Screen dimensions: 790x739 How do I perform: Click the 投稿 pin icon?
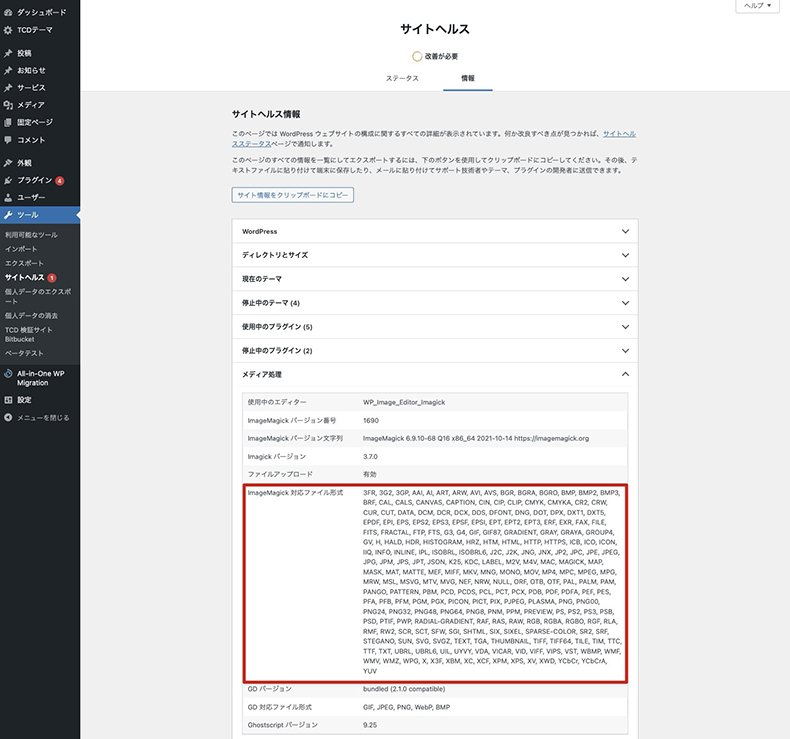click(8, 53)
